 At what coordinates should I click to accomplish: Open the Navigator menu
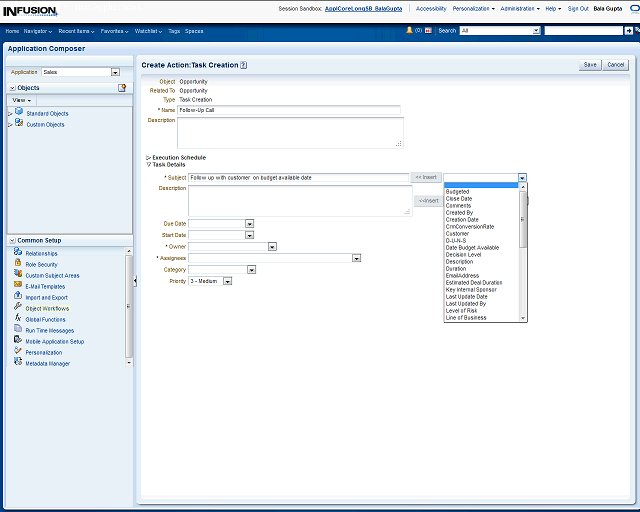pyautogui.click(x=38, y=31)
